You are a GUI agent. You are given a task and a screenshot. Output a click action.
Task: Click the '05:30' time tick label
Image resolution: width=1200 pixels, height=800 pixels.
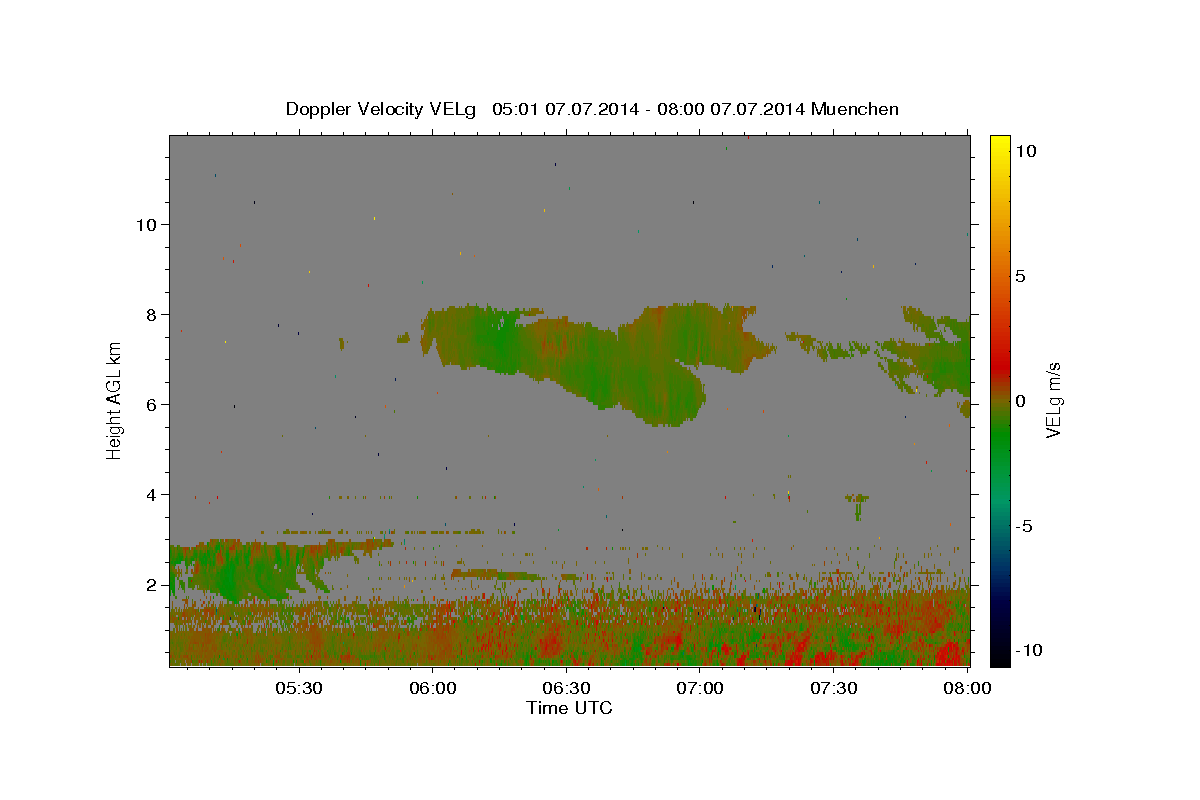tap(299, 689)
